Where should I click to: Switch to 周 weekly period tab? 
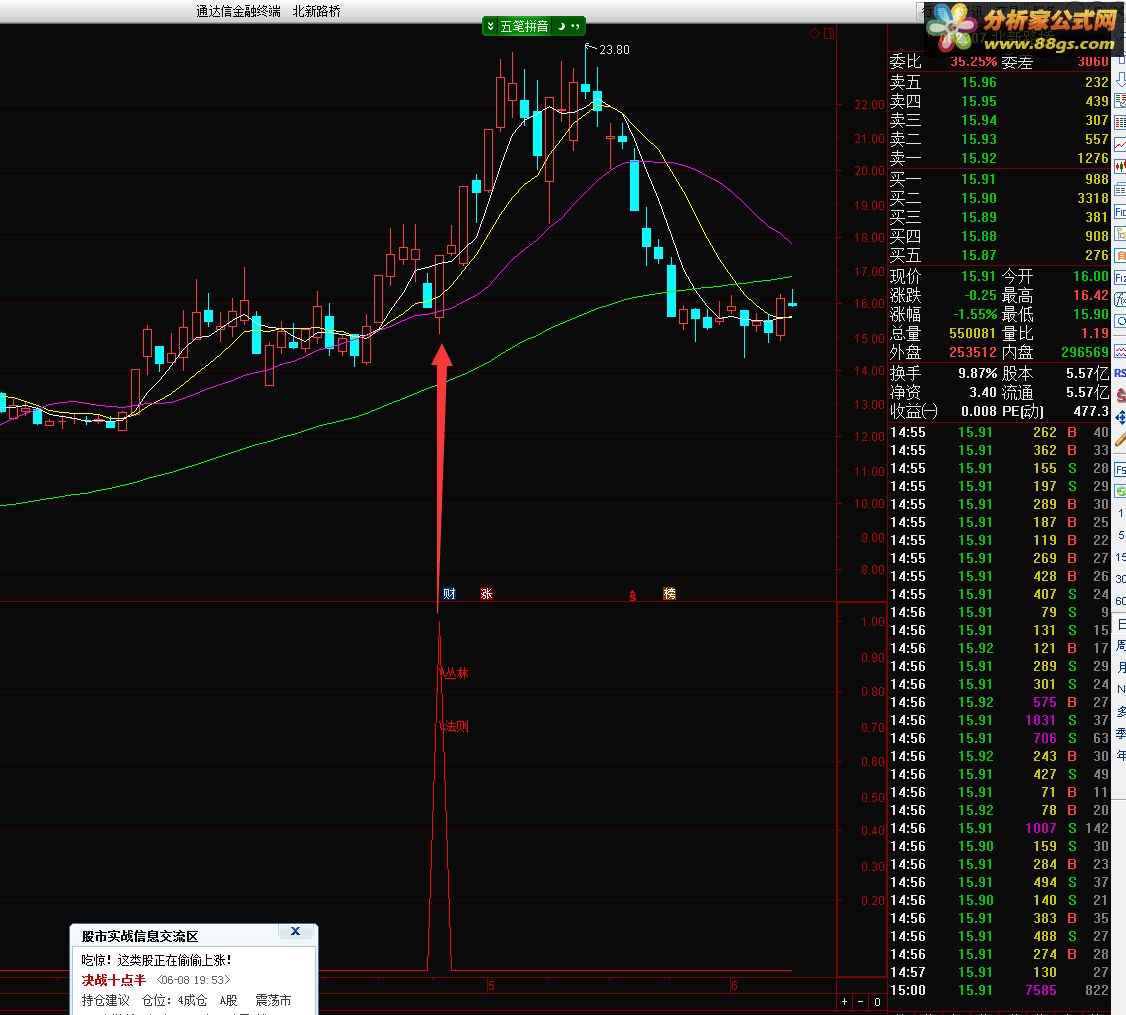1121,646
